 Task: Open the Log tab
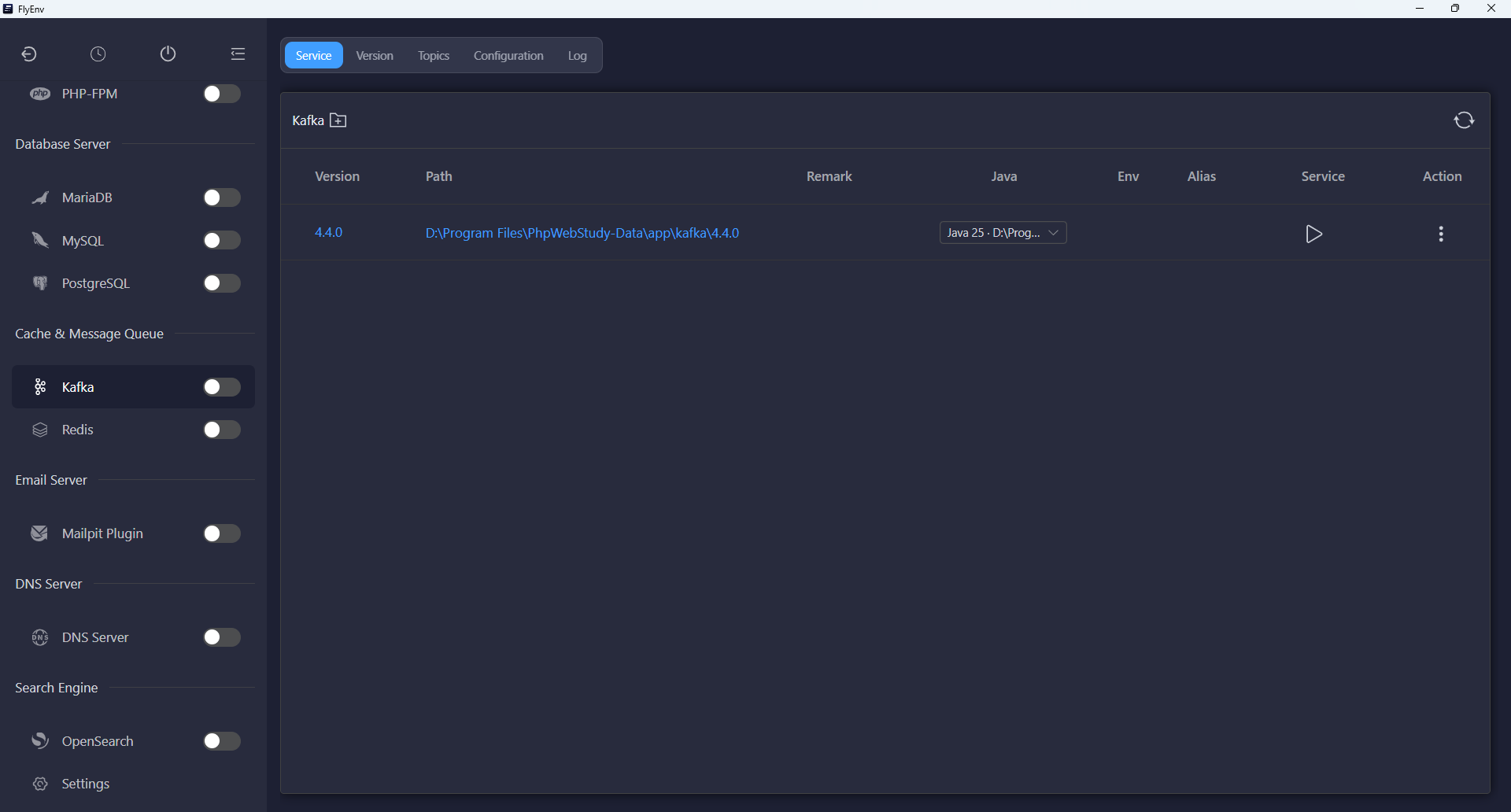point(578,56)
